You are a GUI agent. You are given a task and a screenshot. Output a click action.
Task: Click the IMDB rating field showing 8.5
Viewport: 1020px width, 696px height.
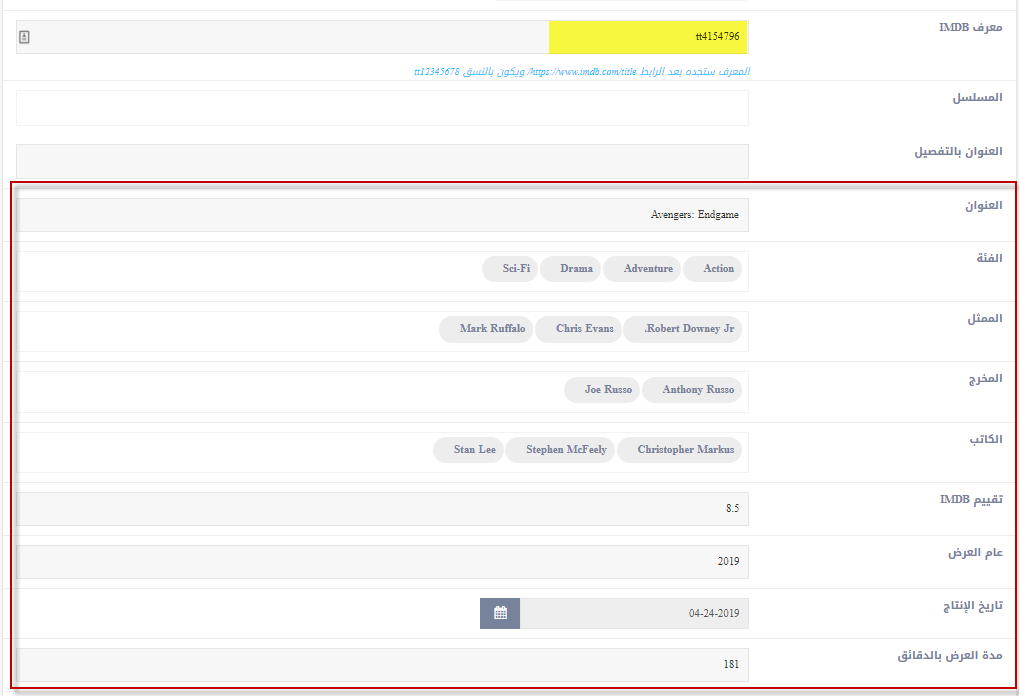[382, 509]
